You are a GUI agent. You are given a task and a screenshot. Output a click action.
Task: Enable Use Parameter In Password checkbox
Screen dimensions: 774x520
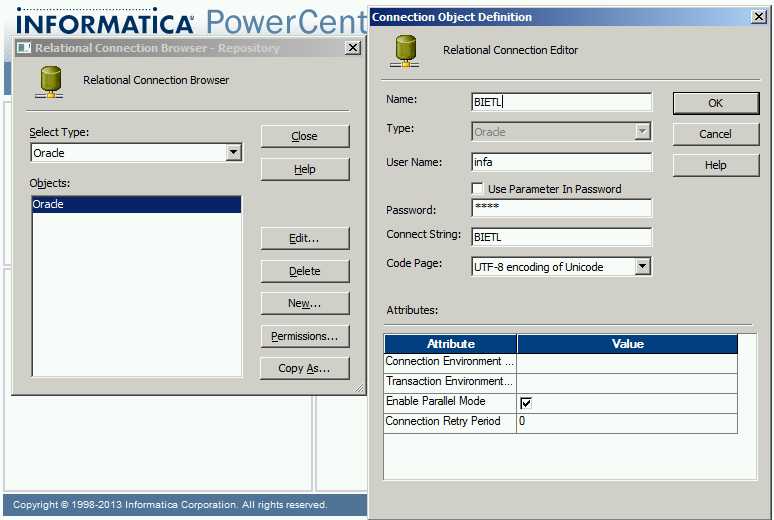477,189
